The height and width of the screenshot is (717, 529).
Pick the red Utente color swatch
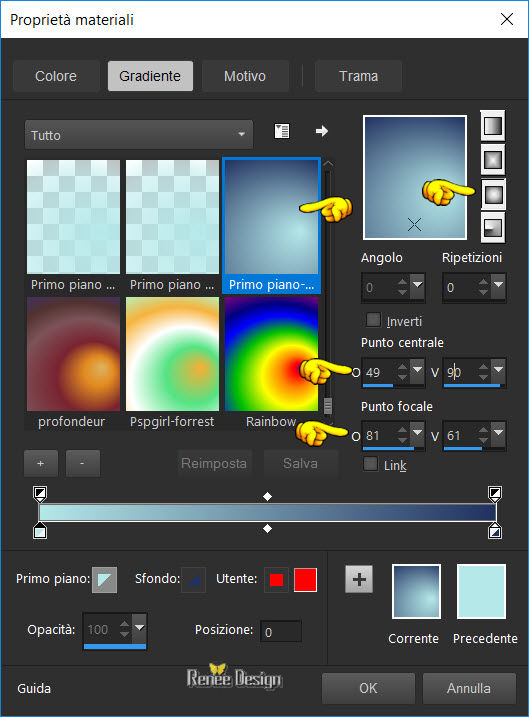(x=305, y=580)
